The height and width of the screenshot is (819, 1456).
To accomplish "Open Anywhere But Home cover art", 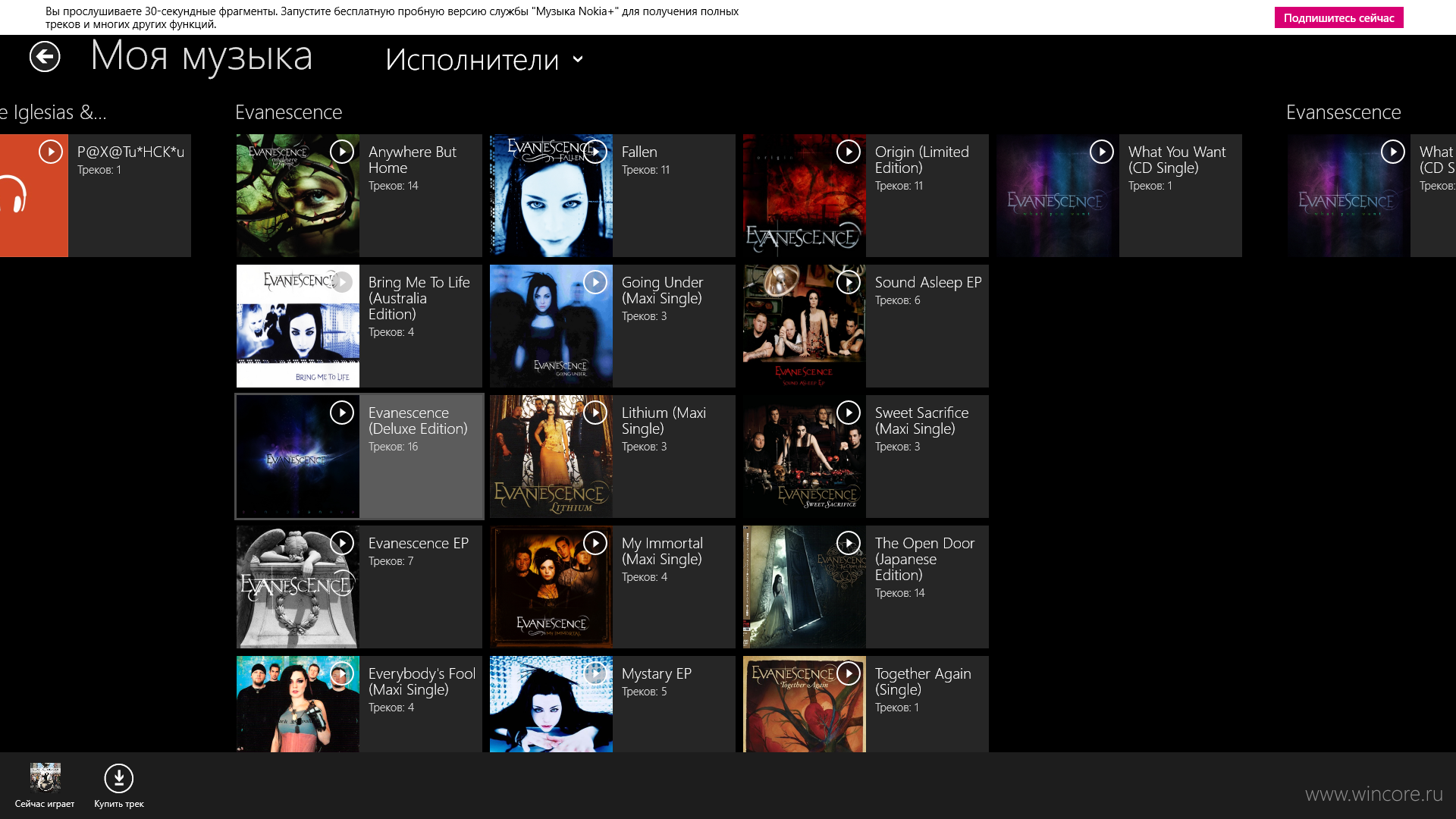I will click(298, 196).
